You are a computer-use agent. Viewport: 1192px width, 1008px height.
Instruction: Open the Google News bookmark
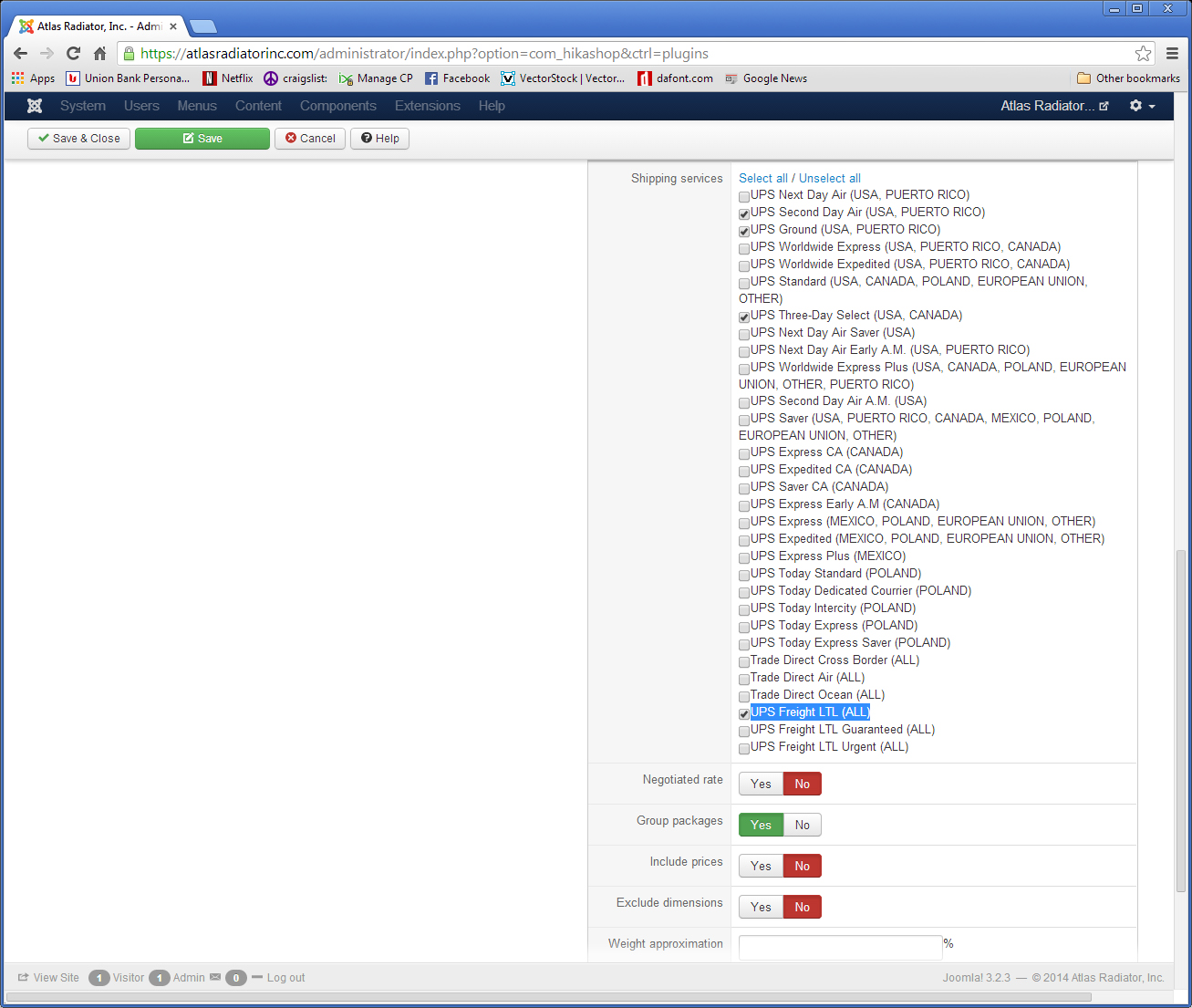click(766, 78)
